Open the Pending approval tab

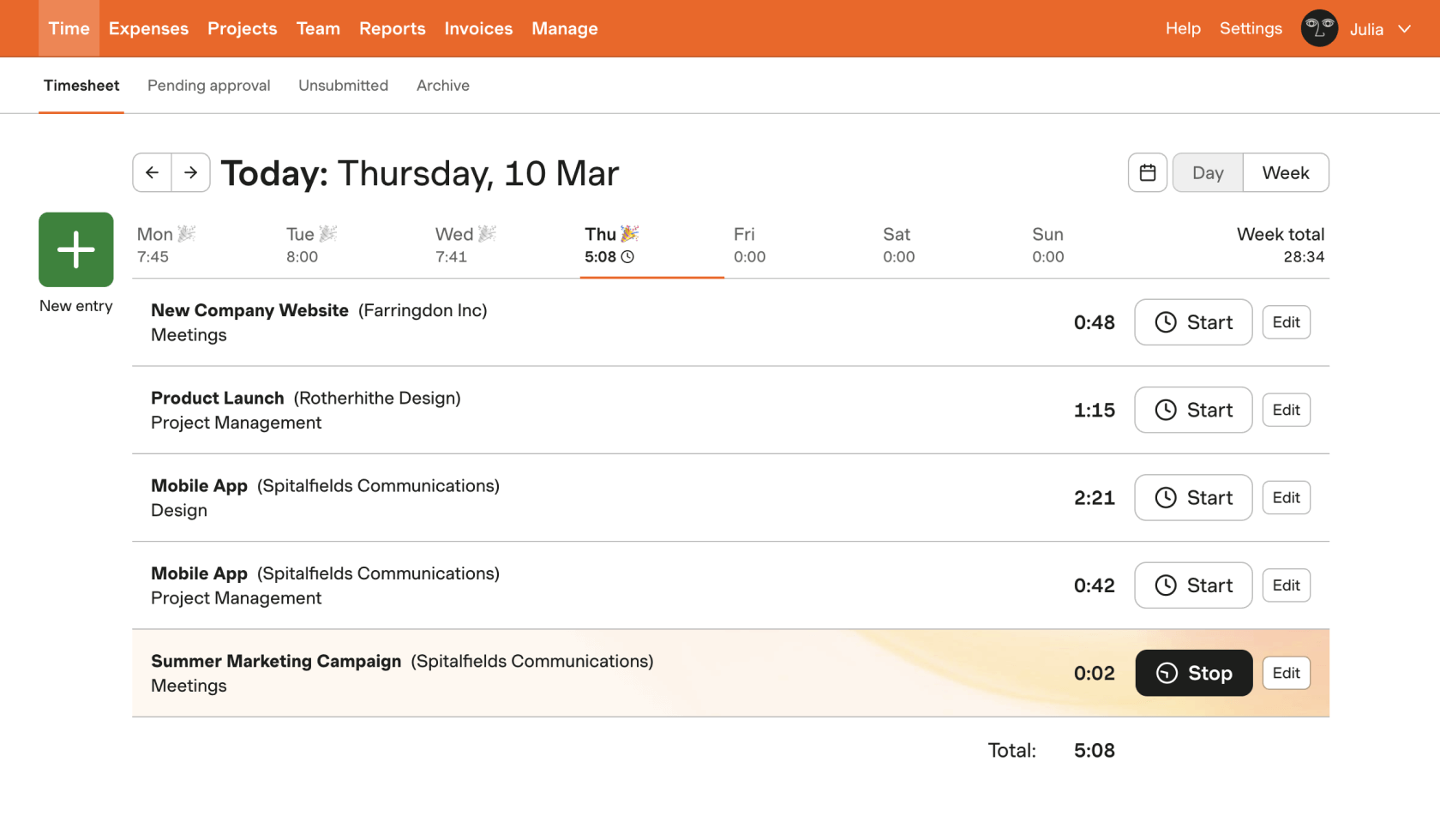(x=208, y=85)
